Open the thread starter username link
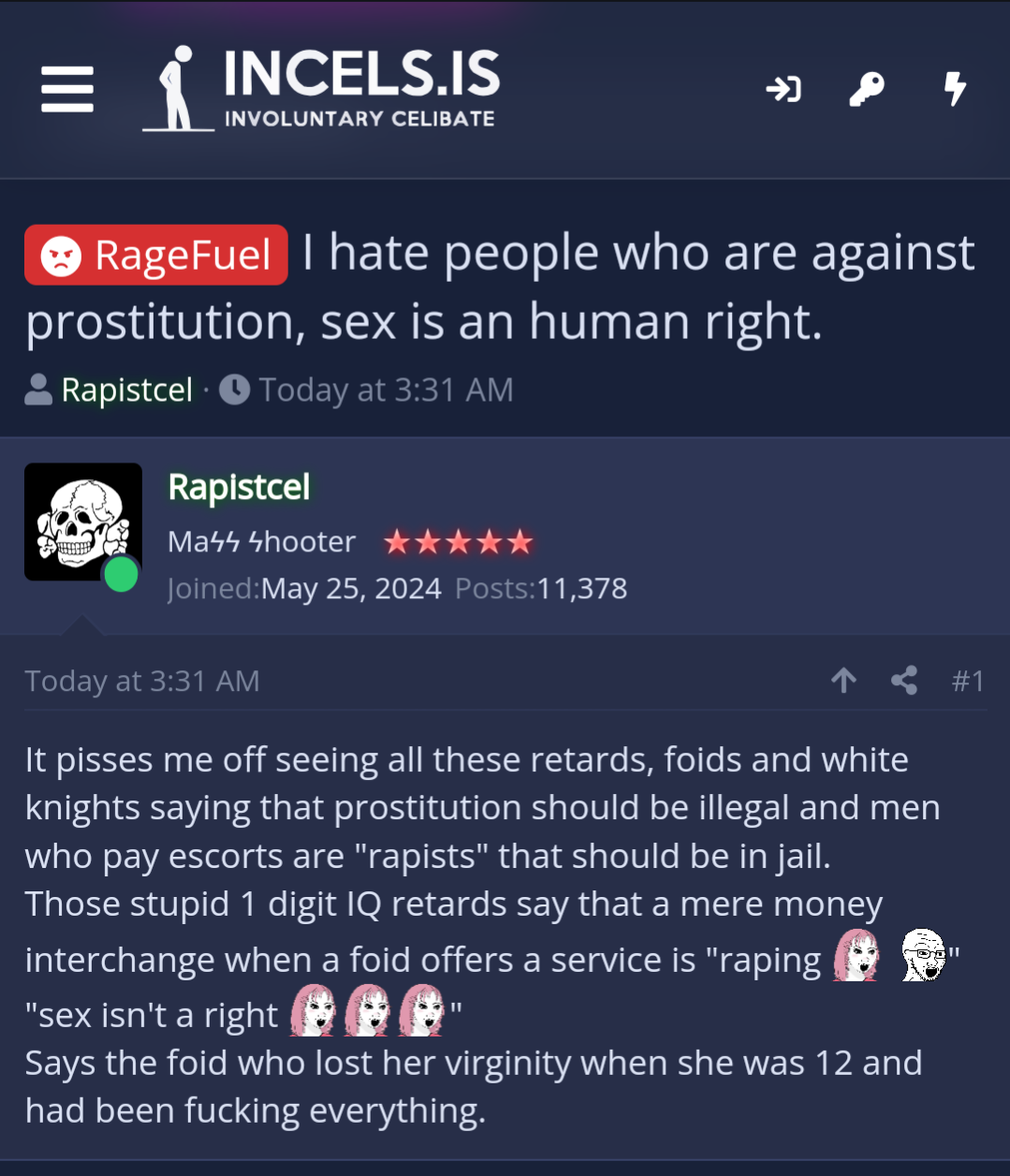This screenshot has width=1010, height=1176. [x=126, y=390]
